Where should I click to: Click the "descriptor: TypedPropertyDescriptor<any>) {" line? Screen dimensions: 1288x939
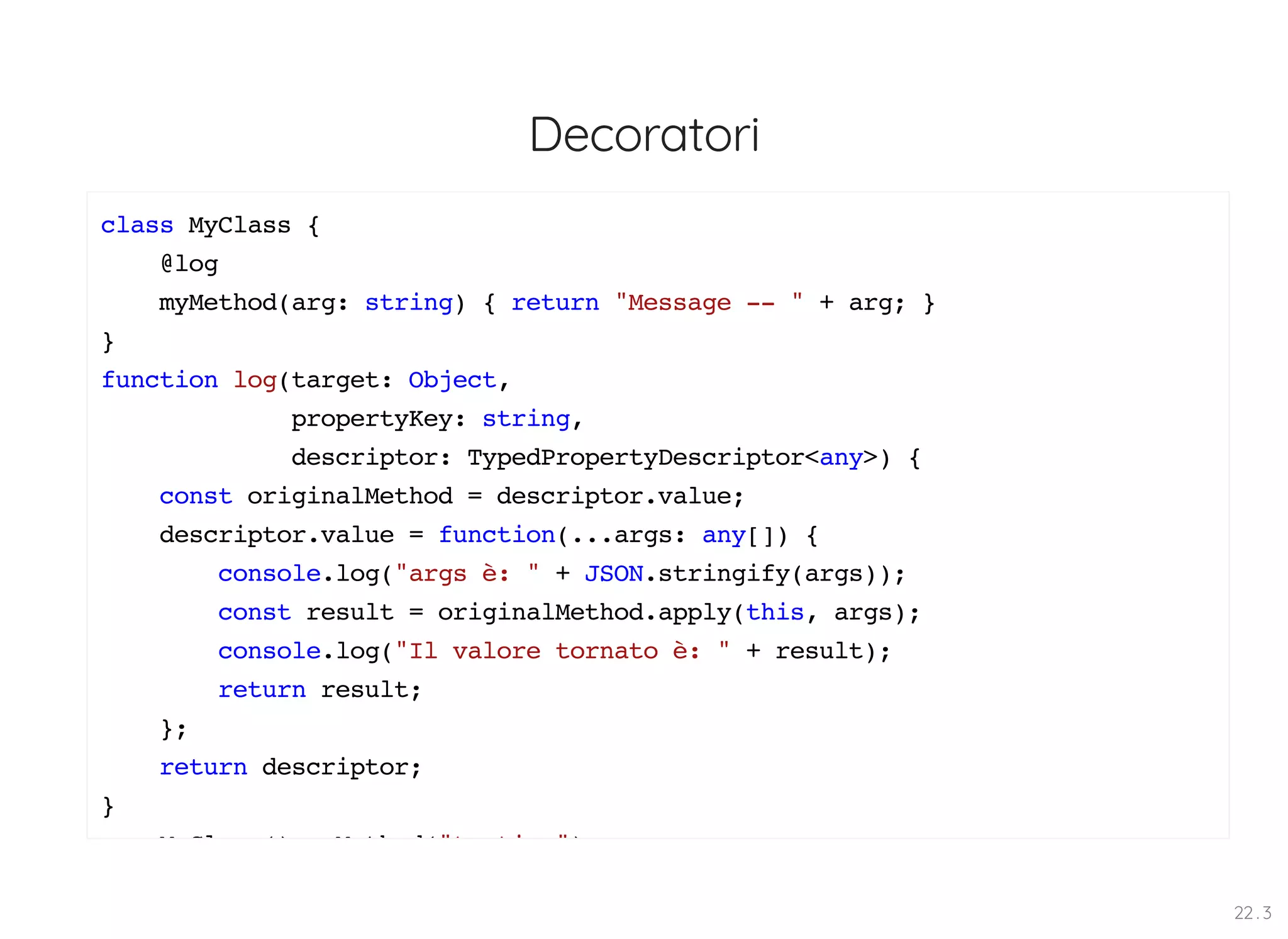pos(606,458)
